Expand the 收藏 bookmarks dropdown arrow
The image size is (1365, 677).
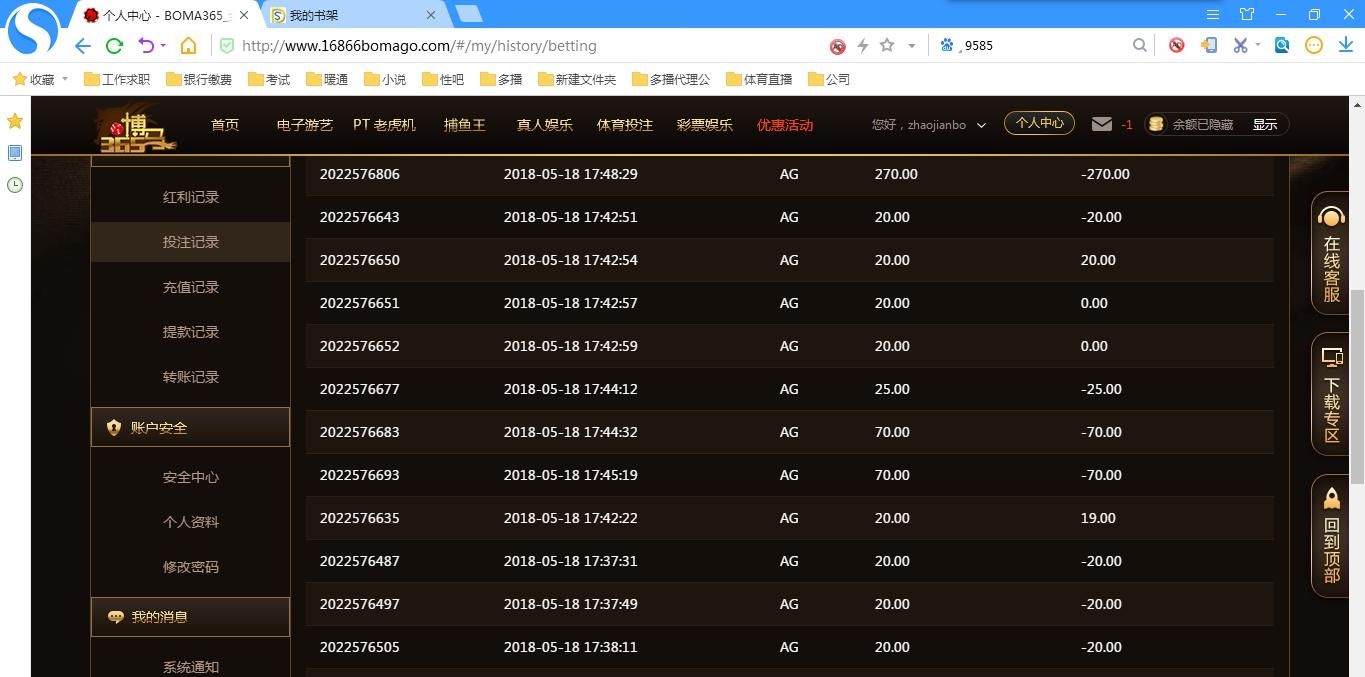[x=65, y=78]
